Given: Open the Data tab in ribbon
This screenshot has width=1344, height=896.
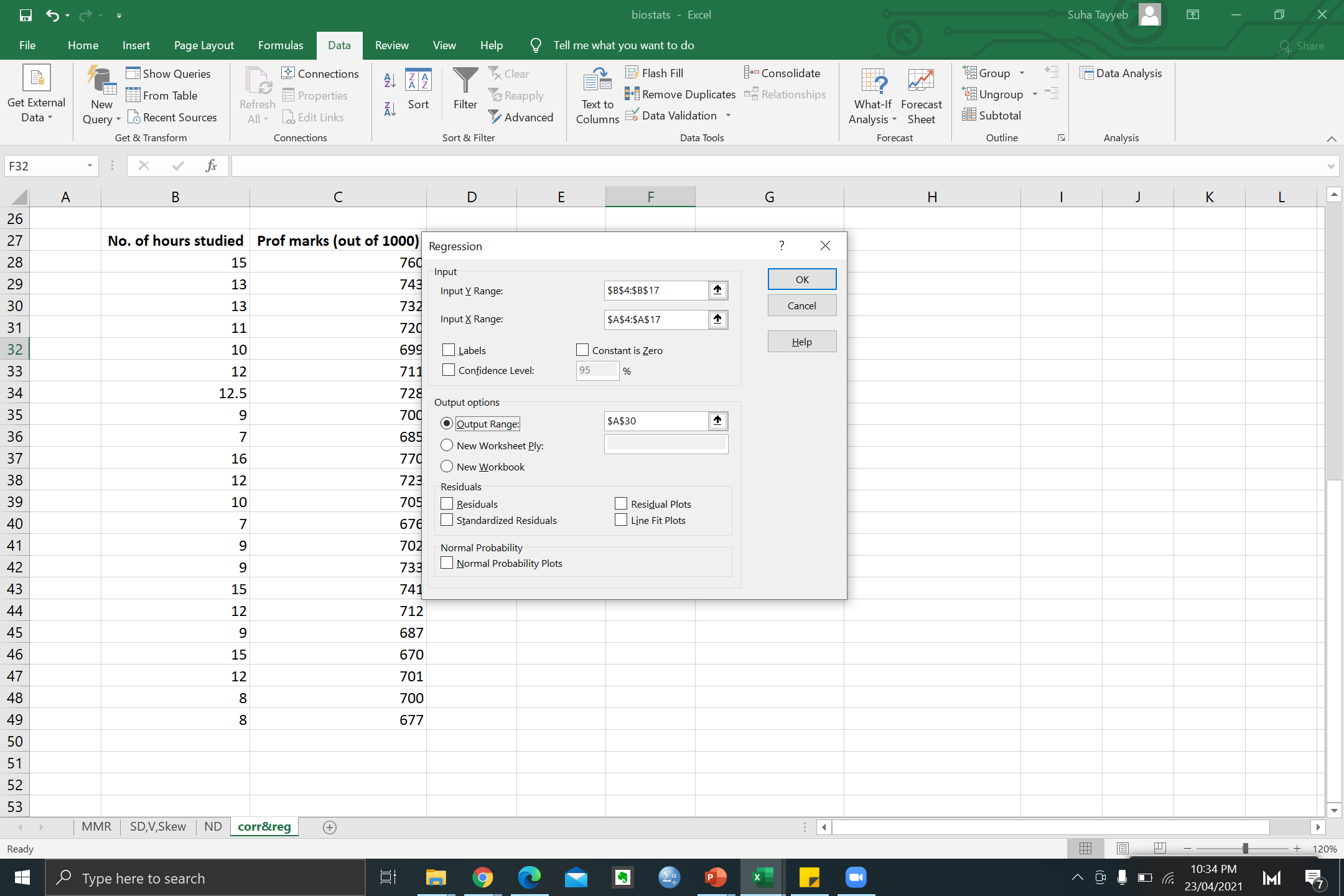Looking at the screenshot, I should pyautogui.click(x=339, y=45).
